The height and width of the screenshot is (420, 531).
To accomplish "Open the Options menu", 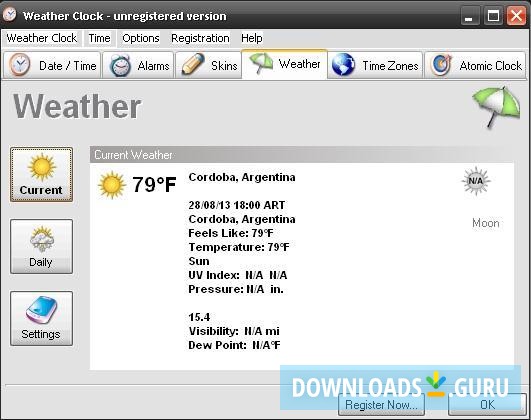I will (x=141, y=38).
